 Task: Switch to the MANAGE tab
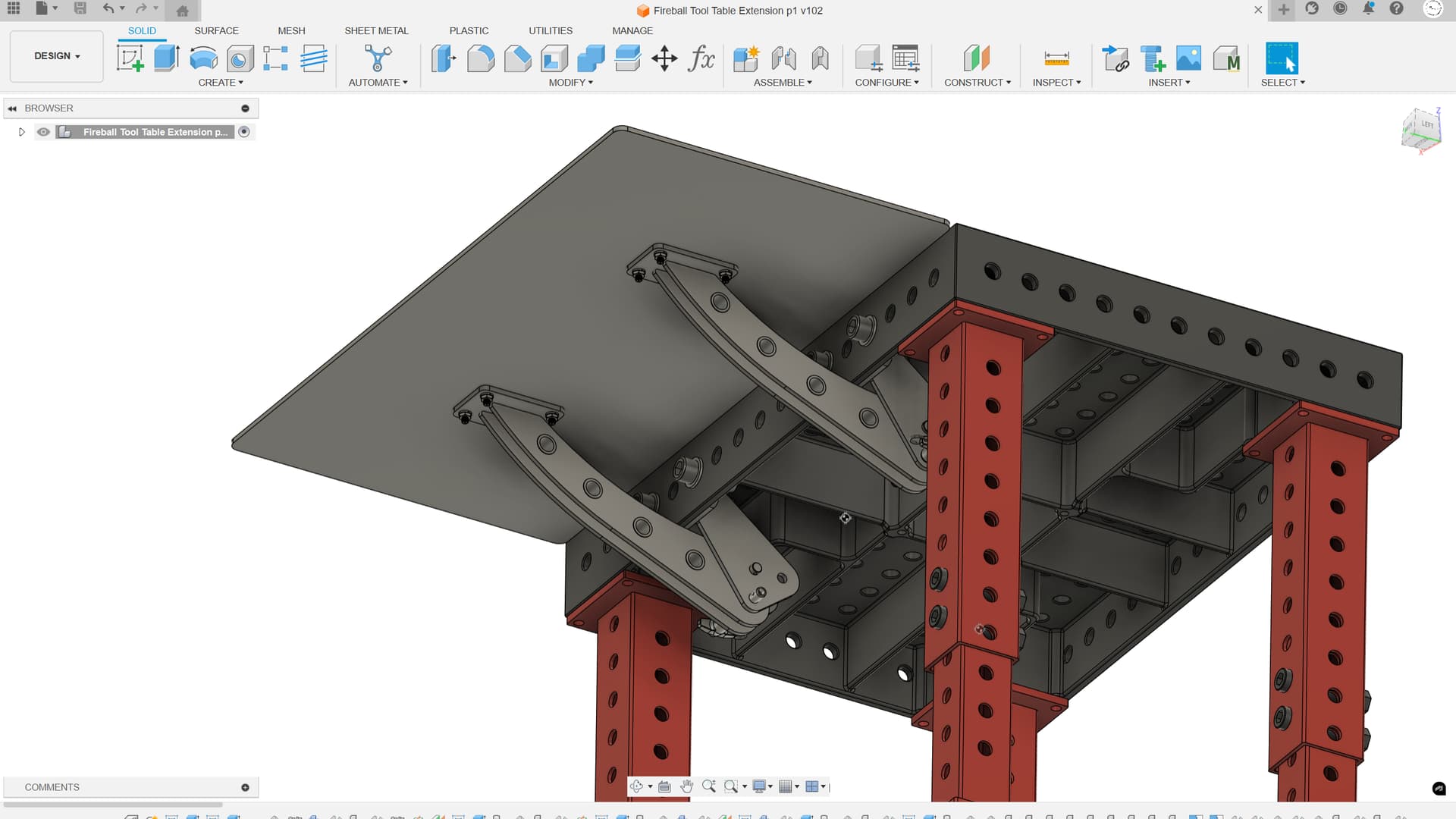tap(632, 31)
